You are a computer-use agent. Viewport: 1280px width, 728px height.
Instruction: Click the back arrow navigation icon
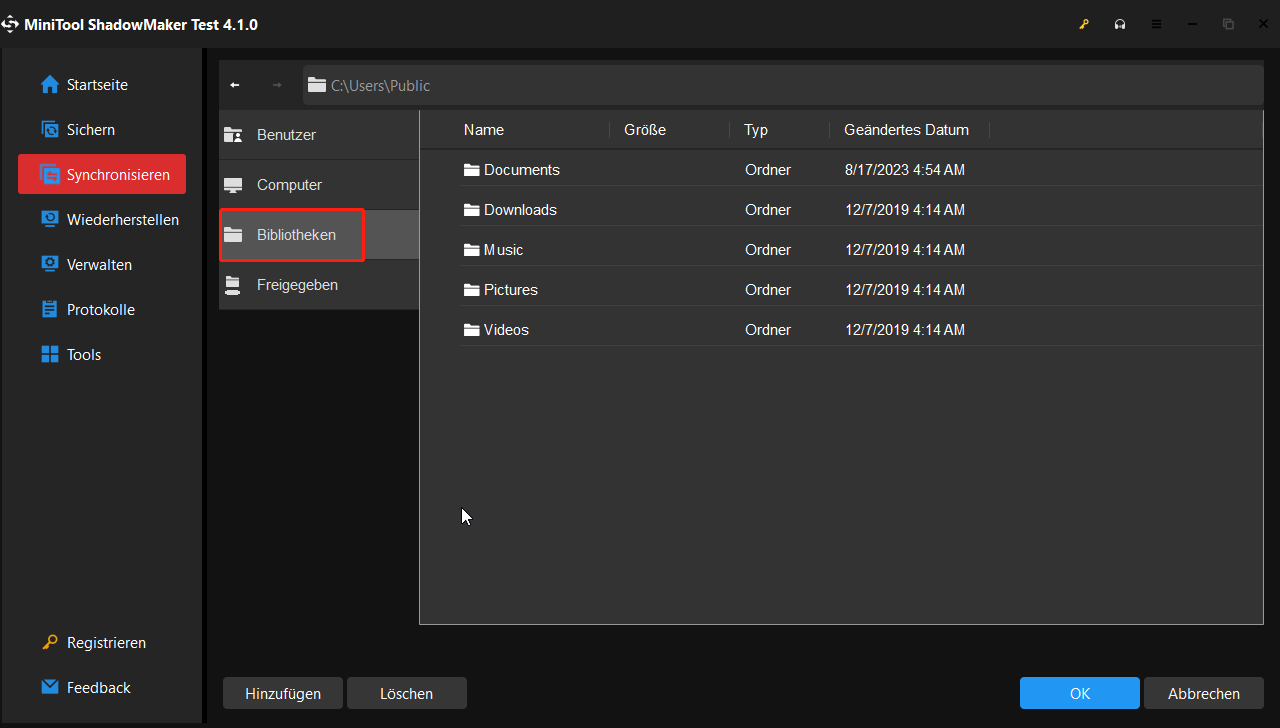click(x=235, y=85)
